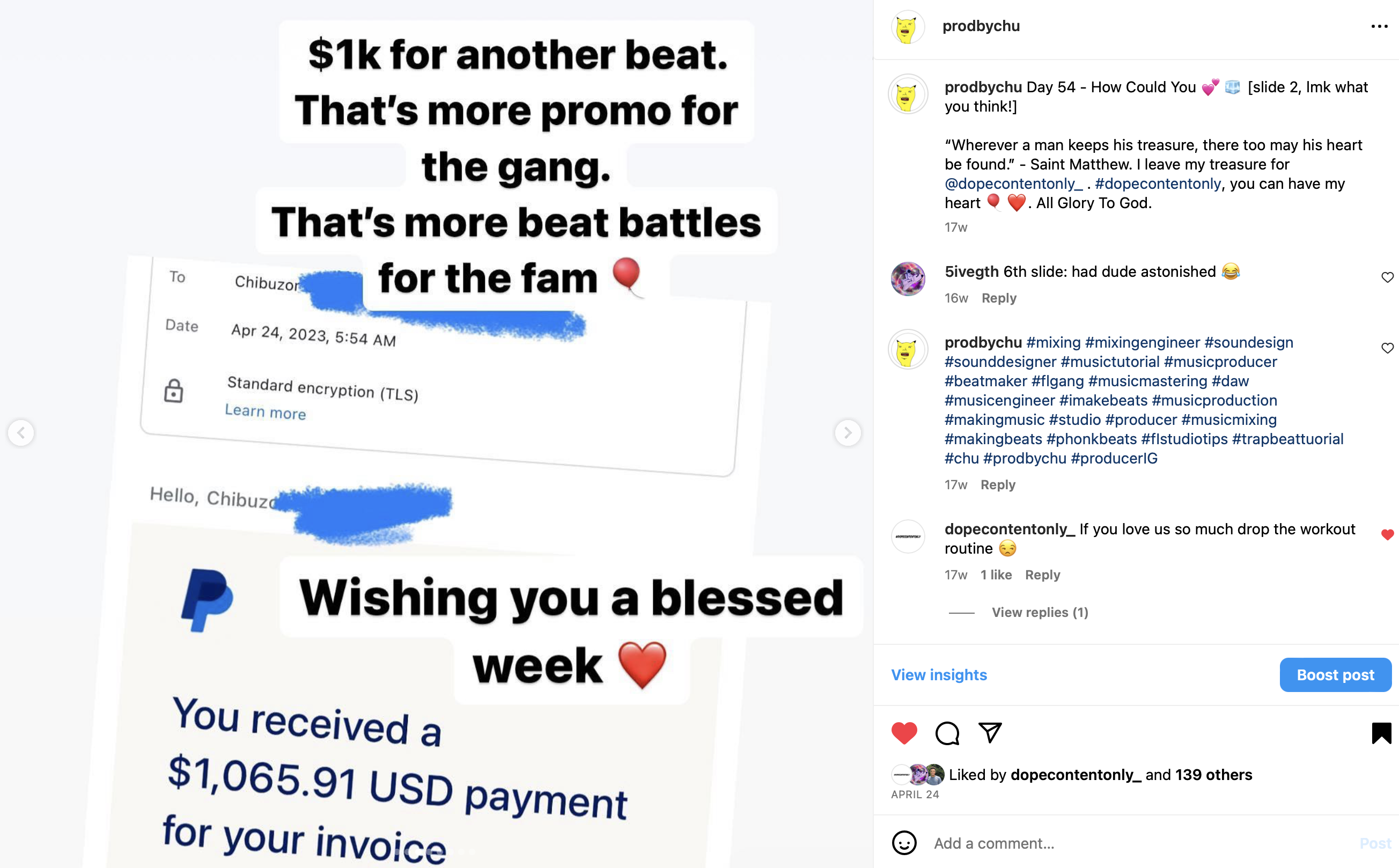Unlike the dopecontentonly_ comment
Screen dimensions: 1399x868
1387,534
